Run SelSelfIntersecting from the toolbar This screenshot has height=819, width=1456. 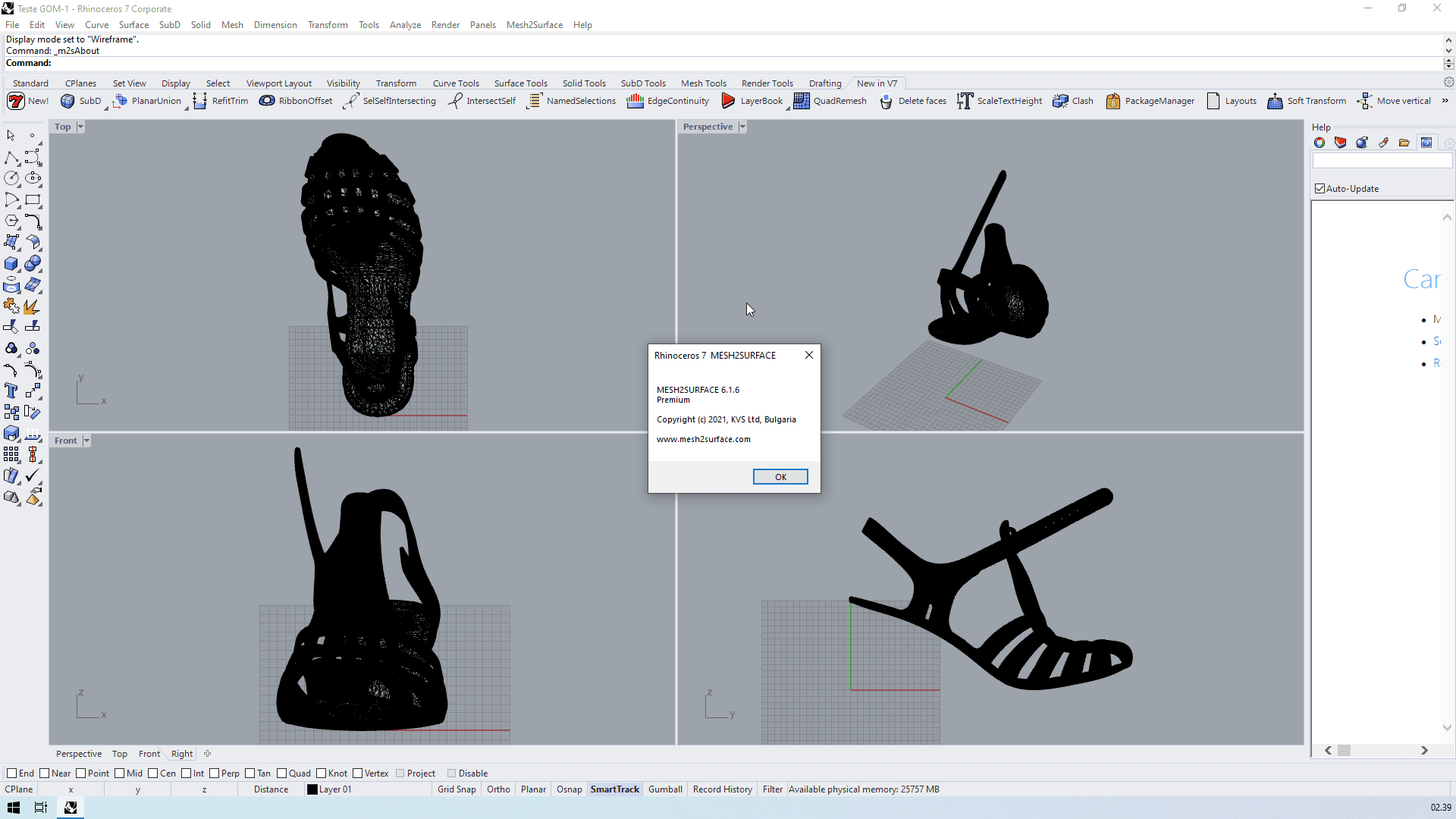pyautogui.click(x=389, y=101)
